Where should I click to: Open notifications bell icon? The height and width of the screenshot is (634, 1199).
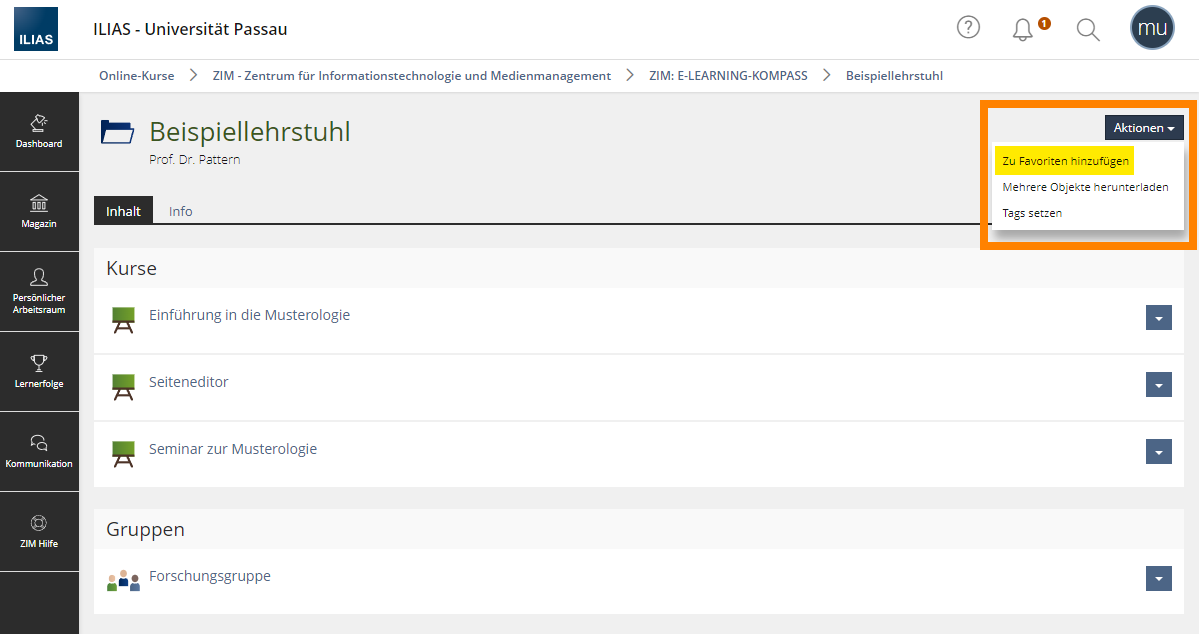click(x=1023, y=29)
